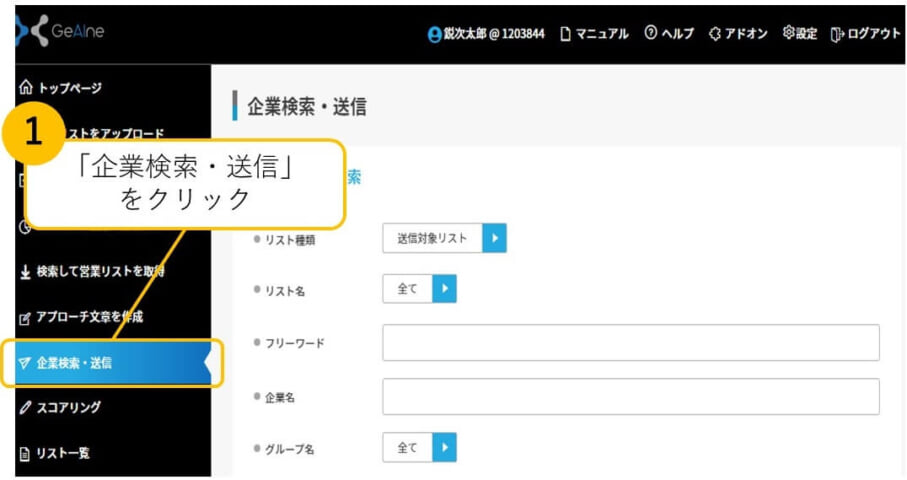Click the paper plane icon beside 企業検索・送信
The image size is (907, 480).
coord(24,363)
